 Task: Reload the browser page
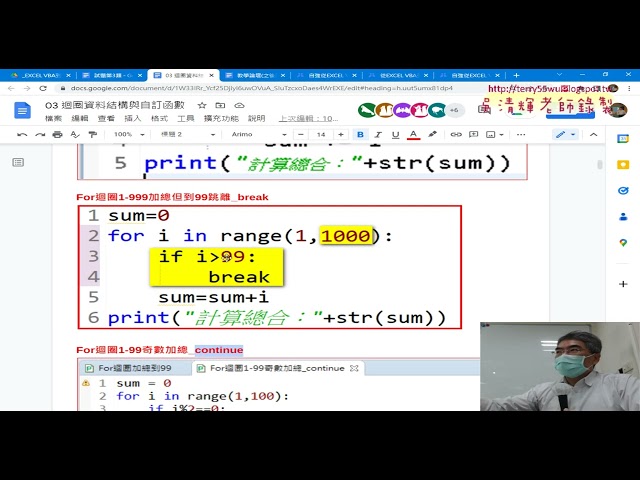click(43, 88)
